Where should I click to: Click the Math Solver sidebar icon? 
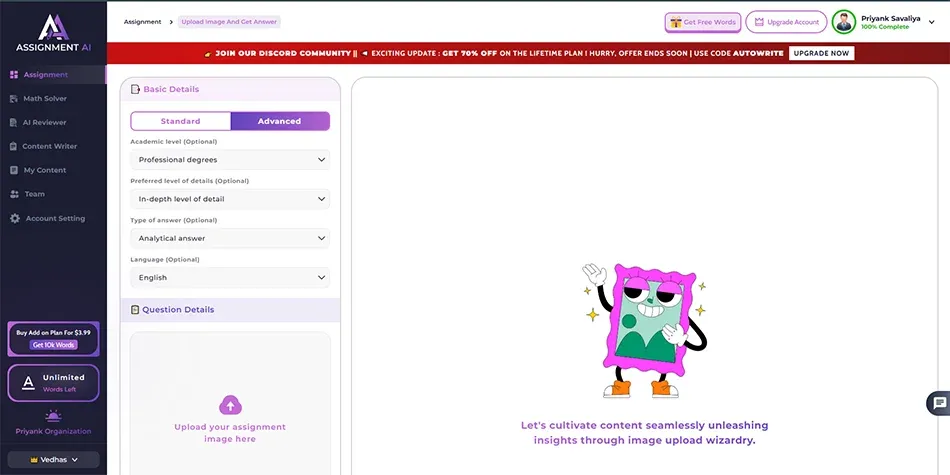[14, 99]
